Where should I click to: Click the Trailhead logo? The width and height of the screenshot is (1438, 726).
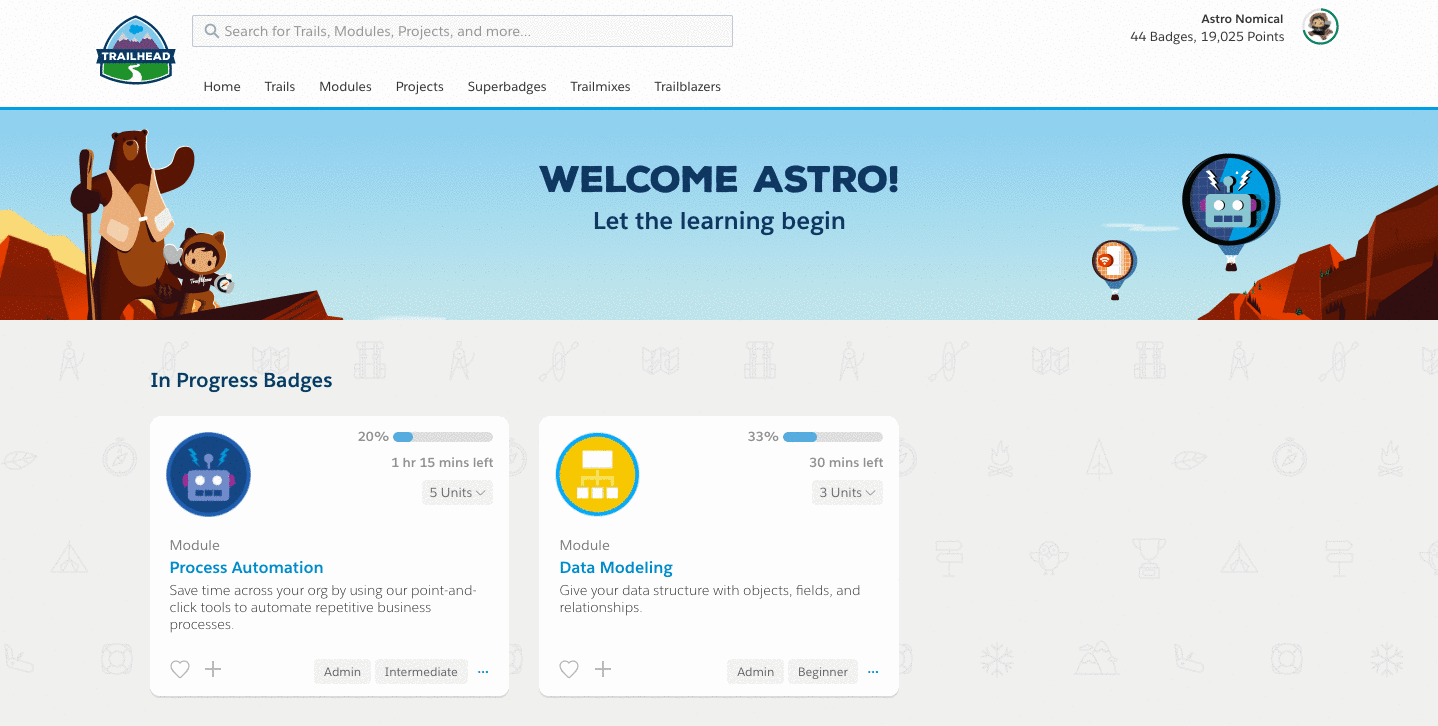coord(136,50)
